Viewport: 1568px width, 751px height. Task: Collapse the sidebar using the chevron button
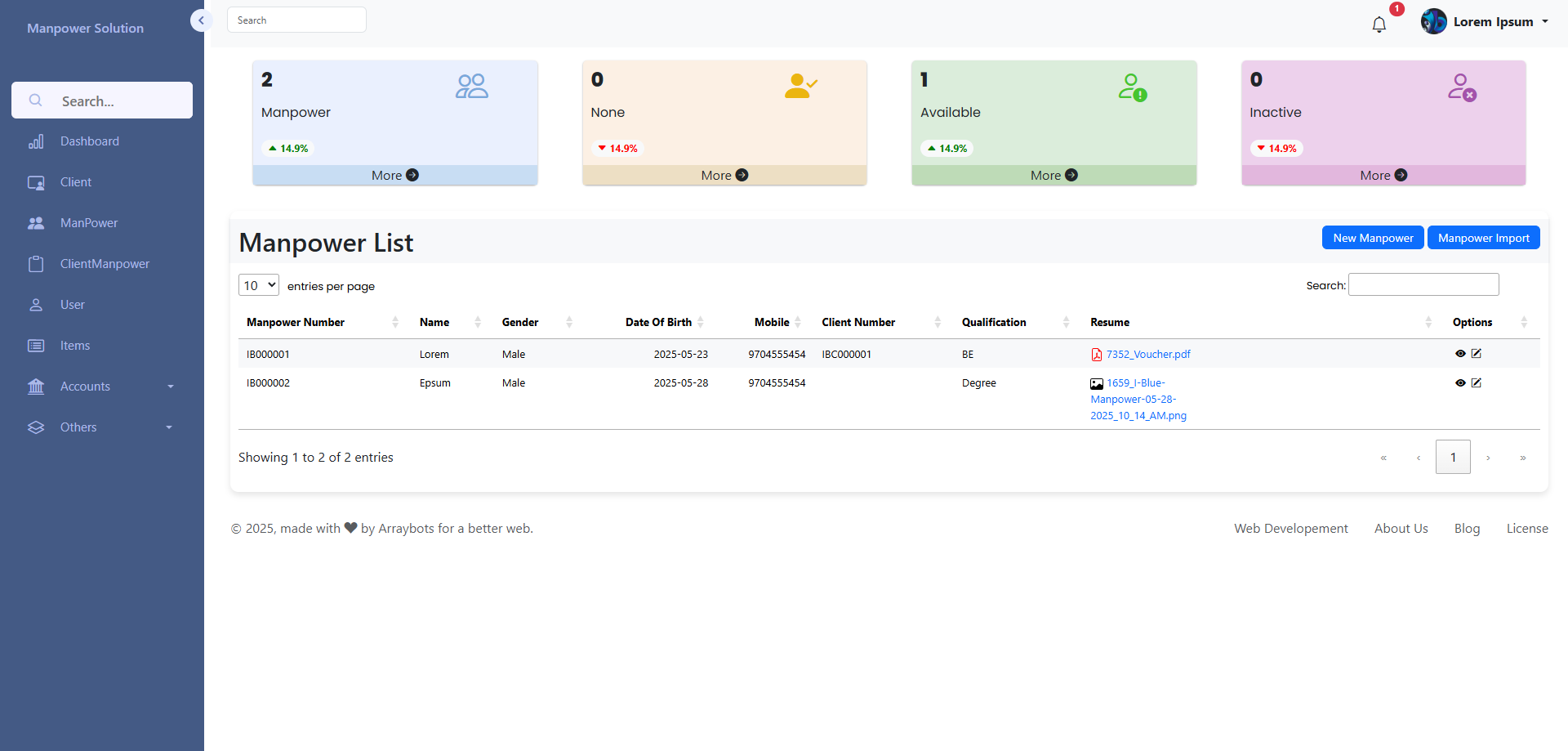[x=201, y=20]
